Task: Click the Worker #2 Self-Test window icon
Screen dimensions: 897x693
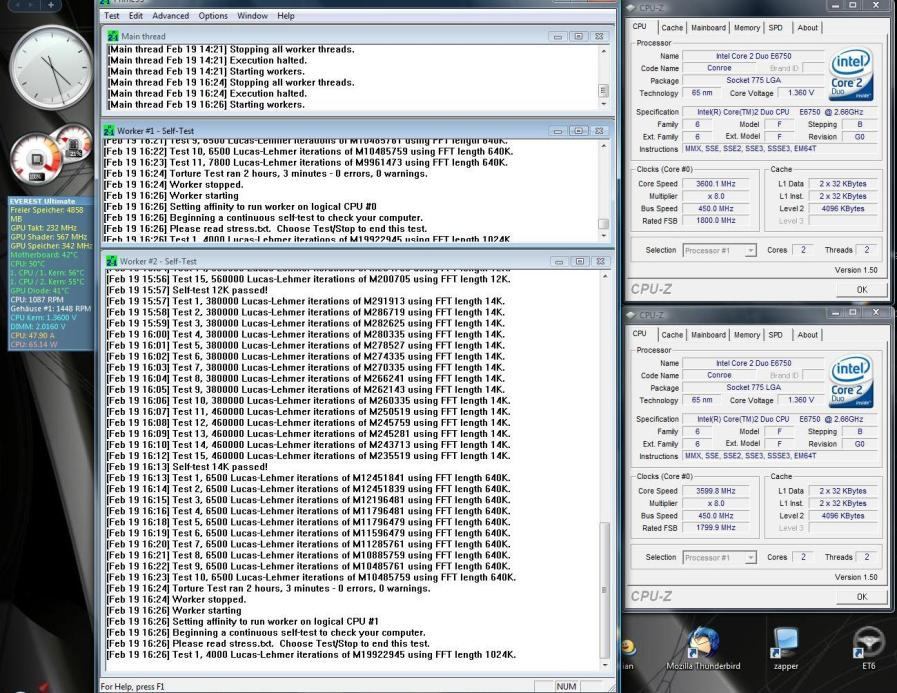Action: click(x=112, y=262)
